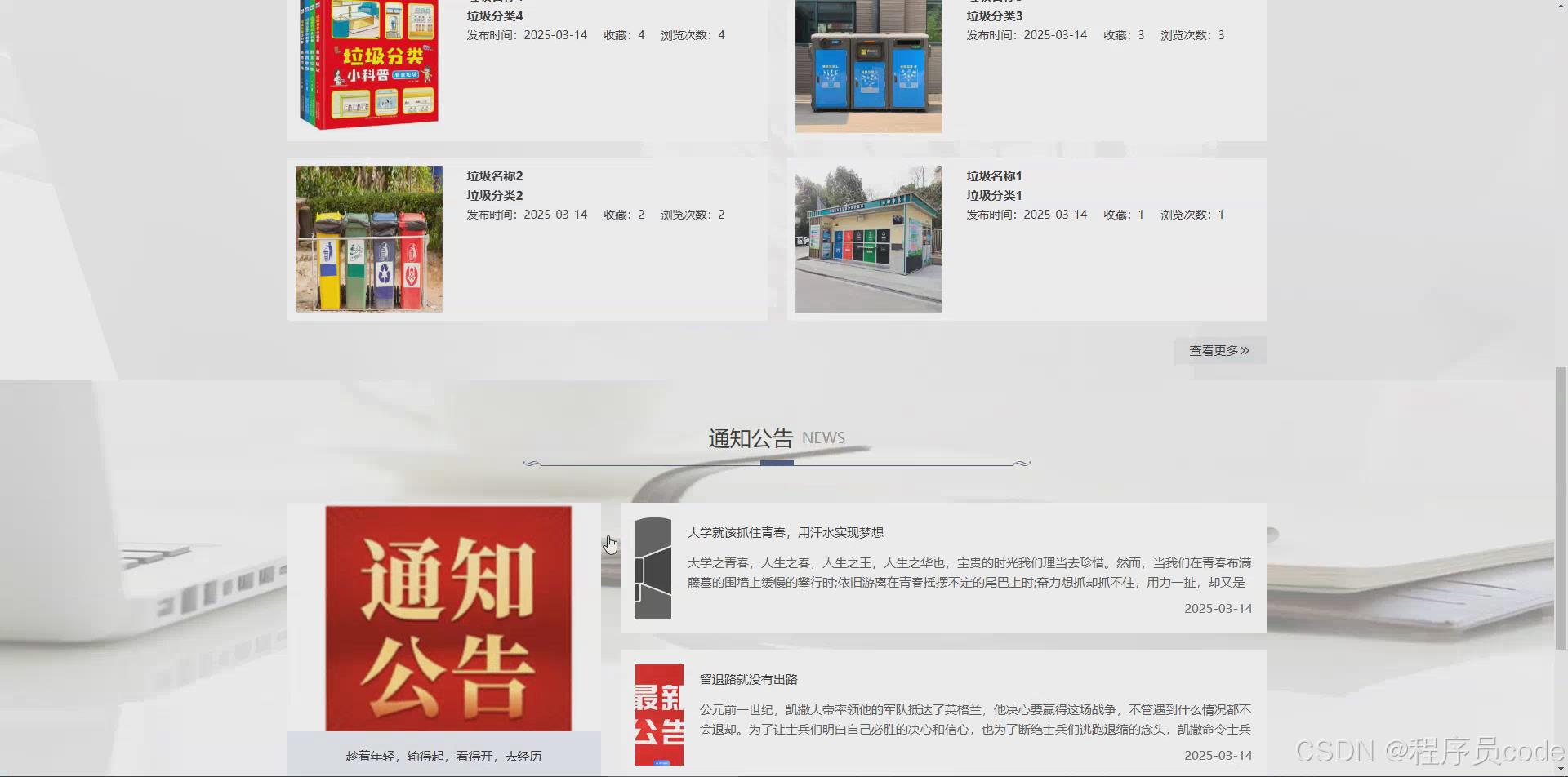Open the colorful trash bins photo for 垃圾名称2

(368, 238)
